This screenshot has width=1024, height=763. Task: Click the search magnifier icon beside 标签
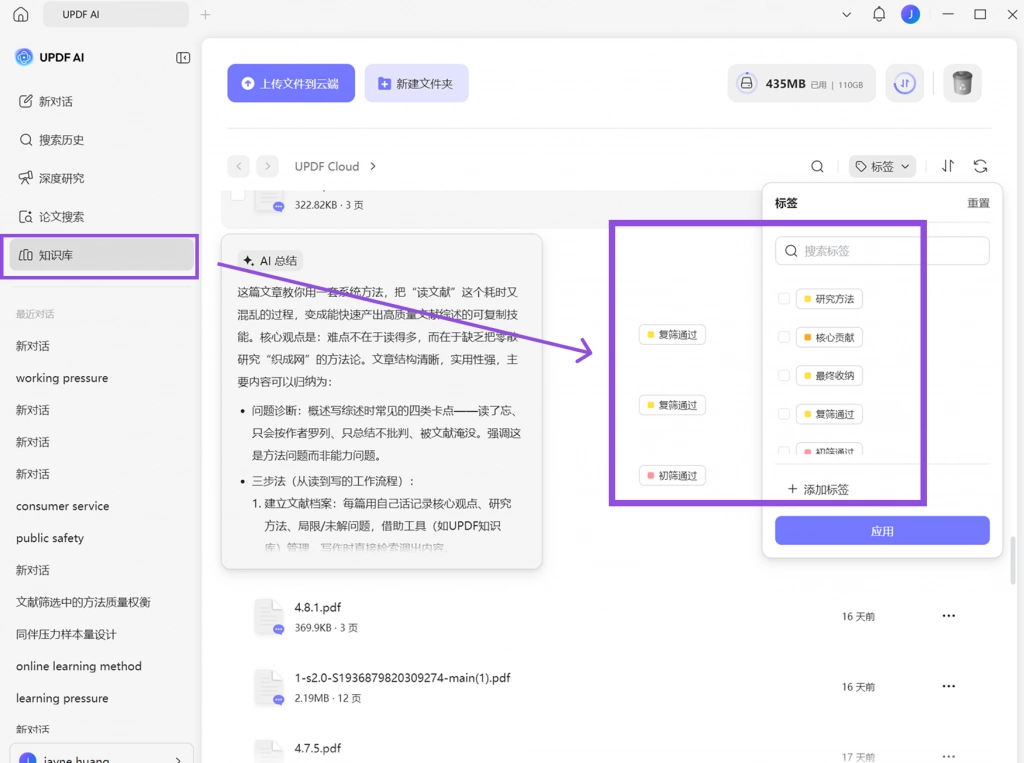coord(817,167)
